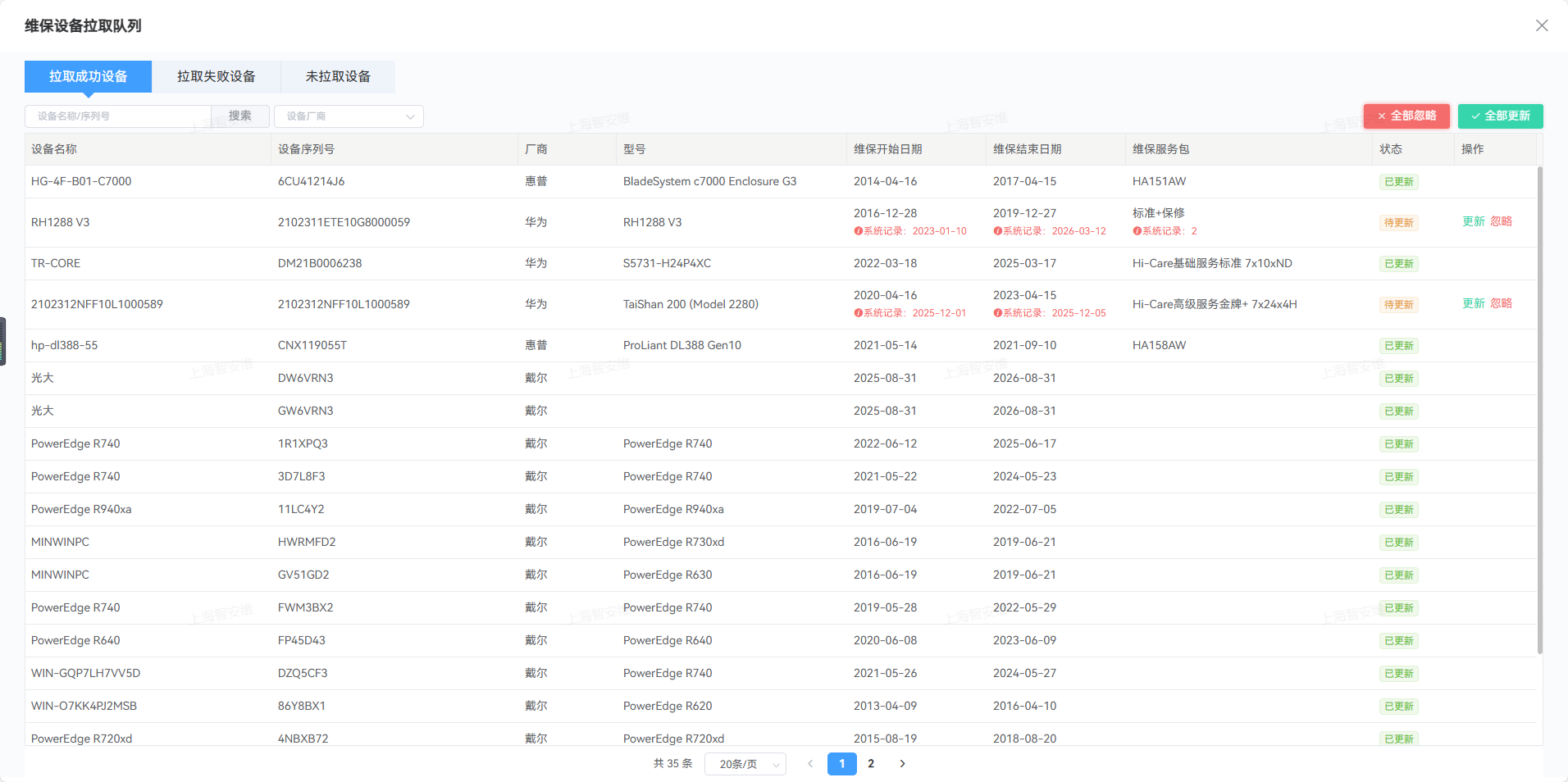Click the model BladeSystem c7000 Enclosure G3
1568x782 pixels.
(x=709, y=181)
